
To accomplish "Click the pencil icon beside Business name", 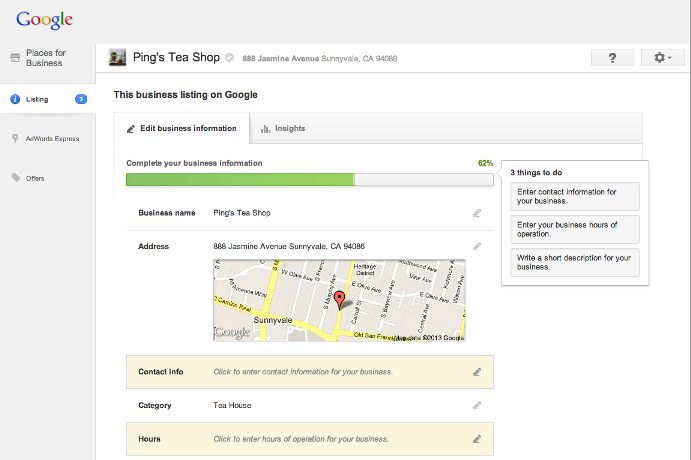I will [x=477, y=213].
